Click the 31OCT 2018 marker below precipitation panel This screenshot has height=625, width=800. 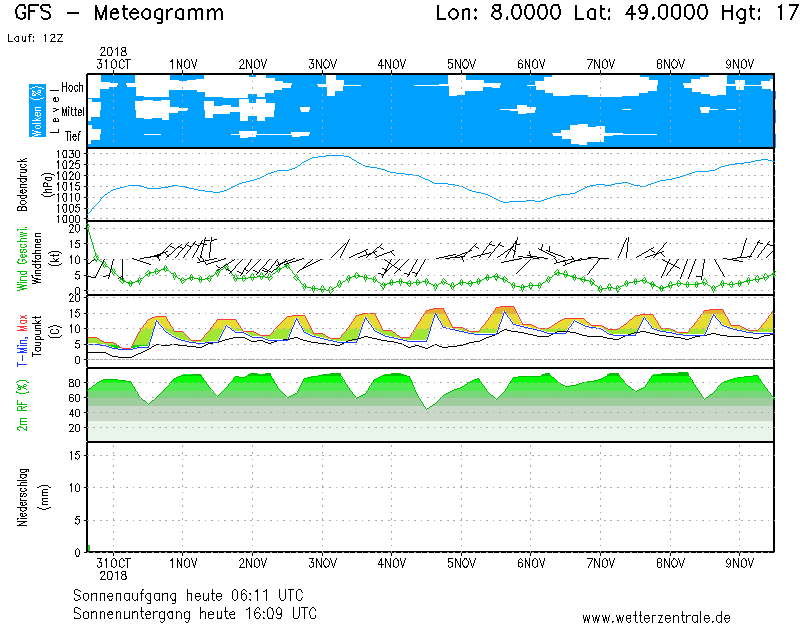(x=113, y=569)
